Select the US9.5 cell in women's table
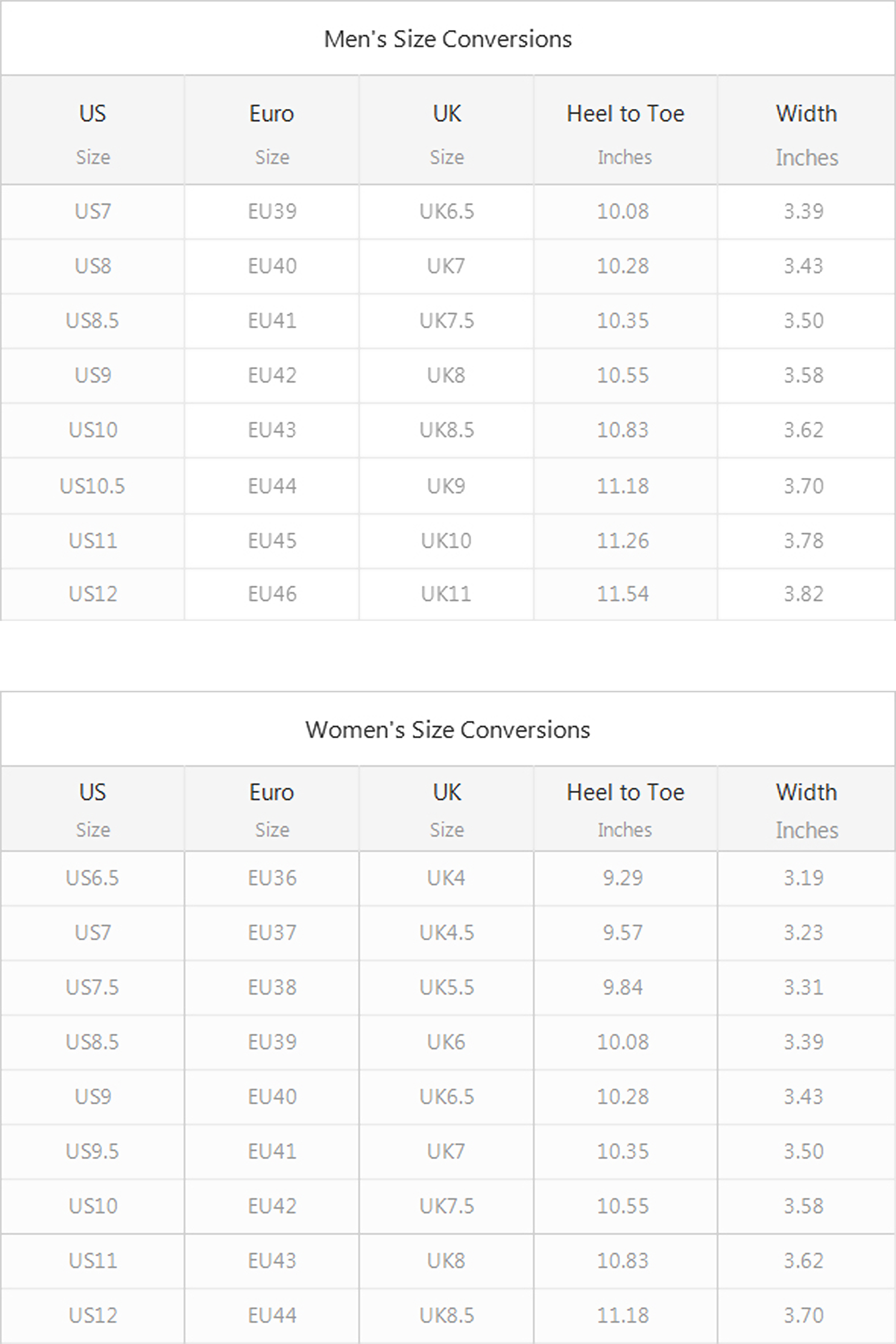The height and width of the screenshot is (1344, 896). tap(93, 1151)
